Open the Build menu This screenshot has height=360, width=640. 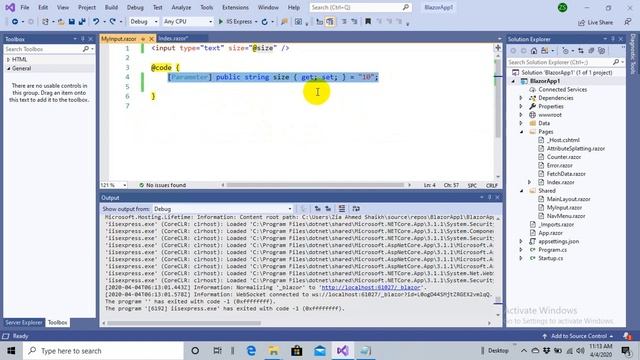[x=111, y=7]
